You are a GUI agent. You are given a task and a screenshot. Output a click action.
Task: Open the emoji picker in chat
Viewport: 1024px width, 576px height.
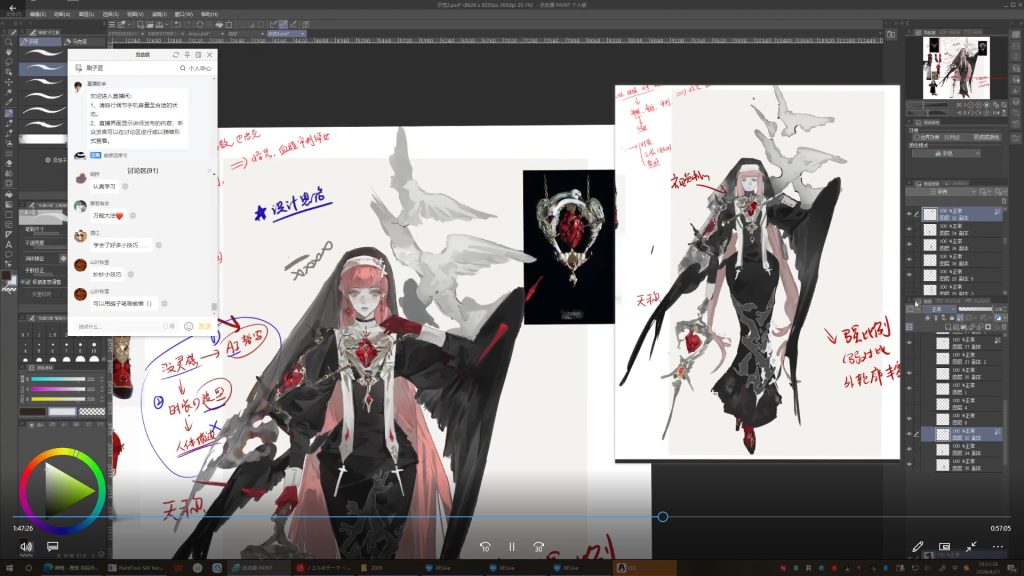click(x=188, y=326)
